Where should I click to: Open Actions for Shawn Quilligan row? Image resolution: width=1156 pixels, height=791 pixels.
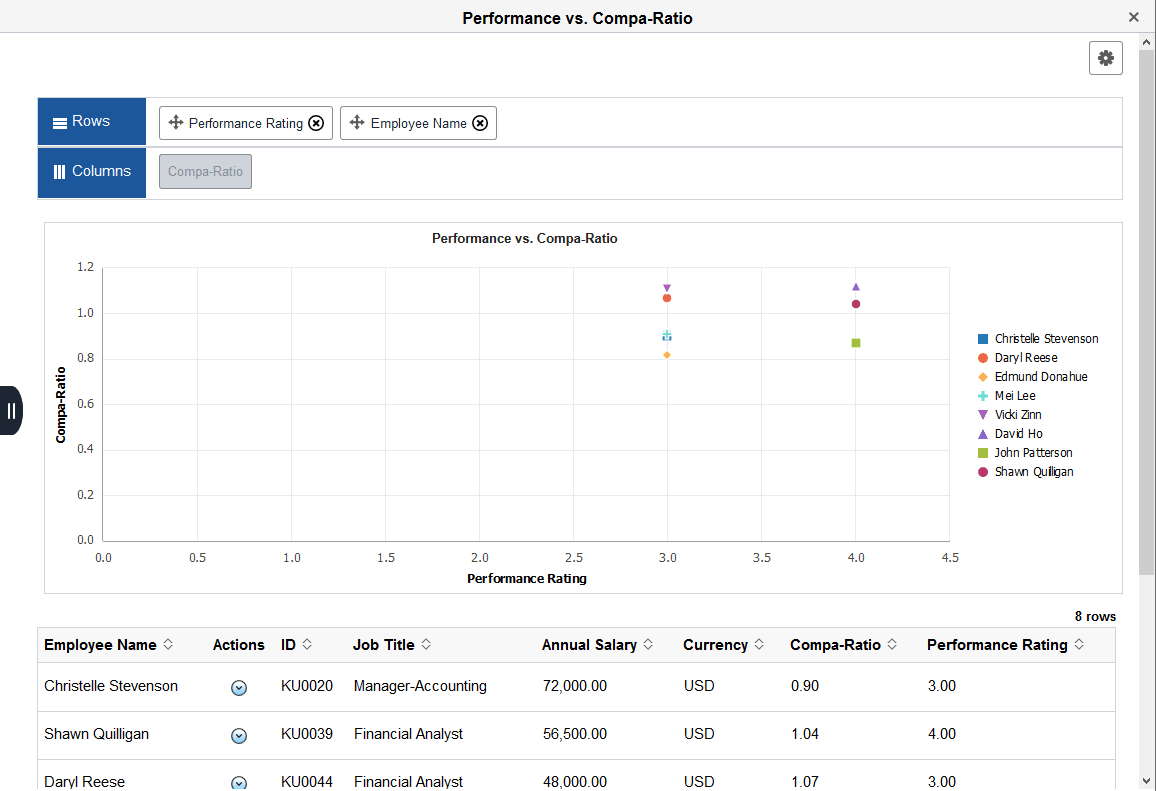pos(239,735)
